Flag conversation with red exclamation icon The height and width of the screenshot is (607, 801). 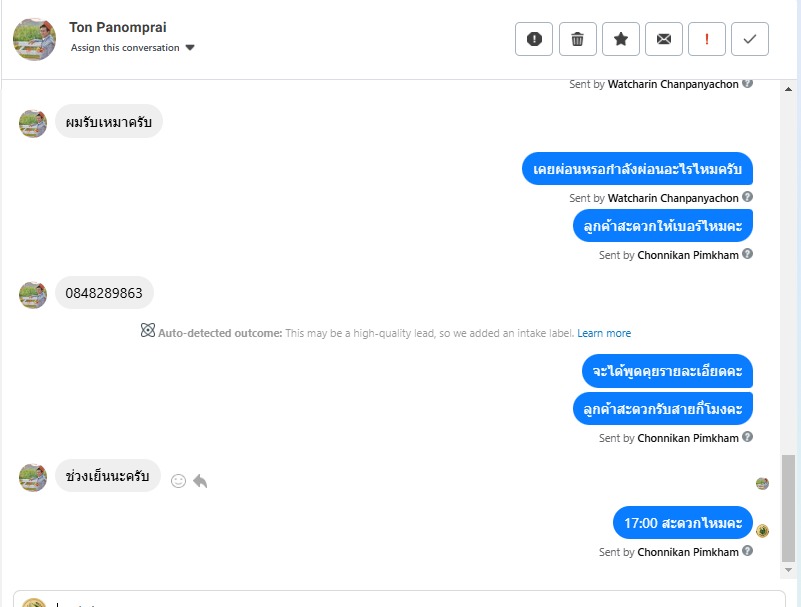click(707, 39)
